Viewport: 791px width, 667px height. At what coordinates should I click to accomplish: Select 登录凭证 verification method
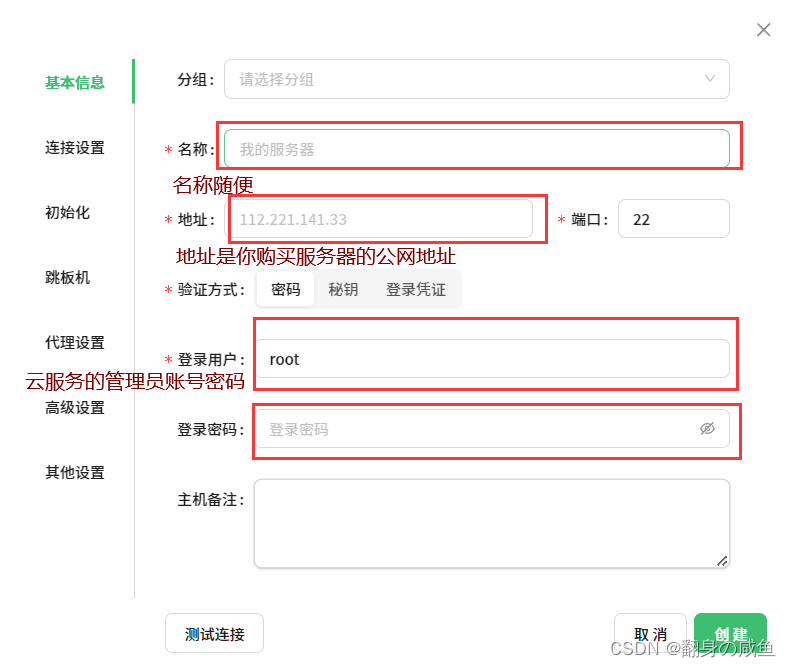click(416, 290)
